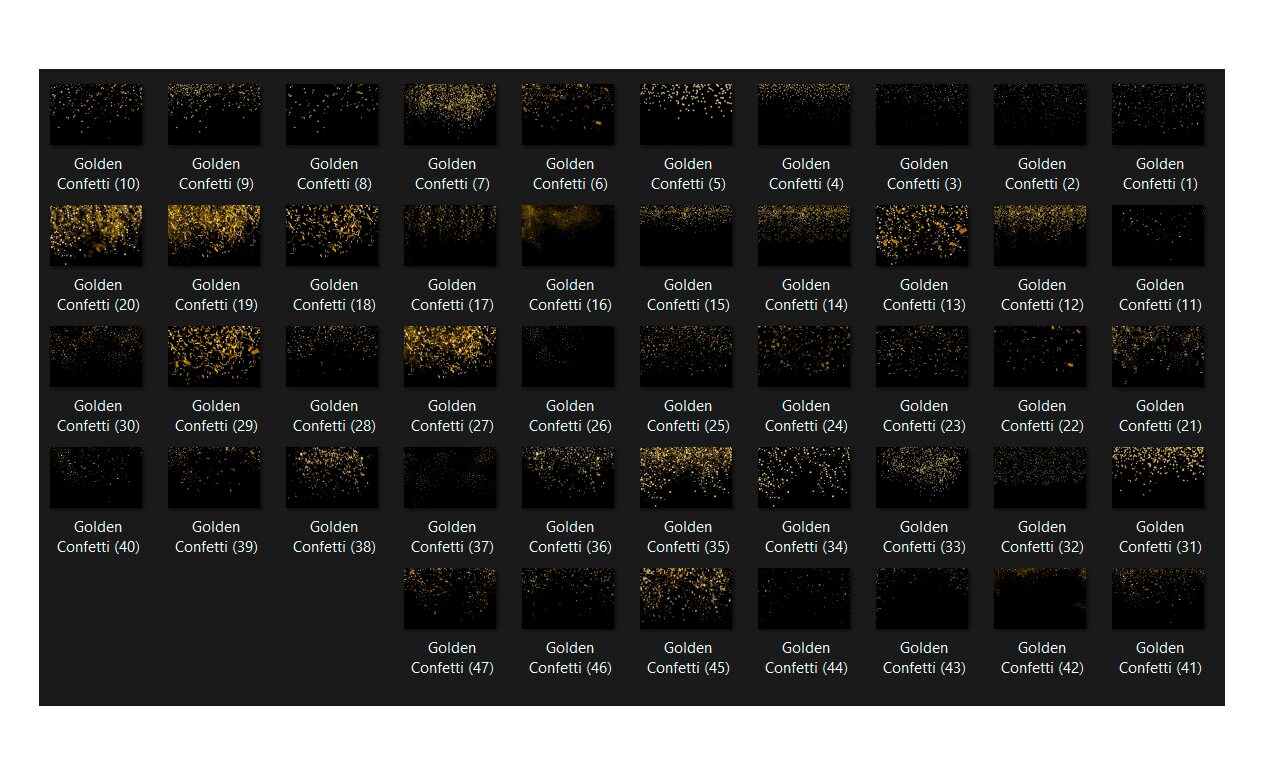Select the Golden Confetti (23) thumbnail
The image size is (1264, 766).
922,356
